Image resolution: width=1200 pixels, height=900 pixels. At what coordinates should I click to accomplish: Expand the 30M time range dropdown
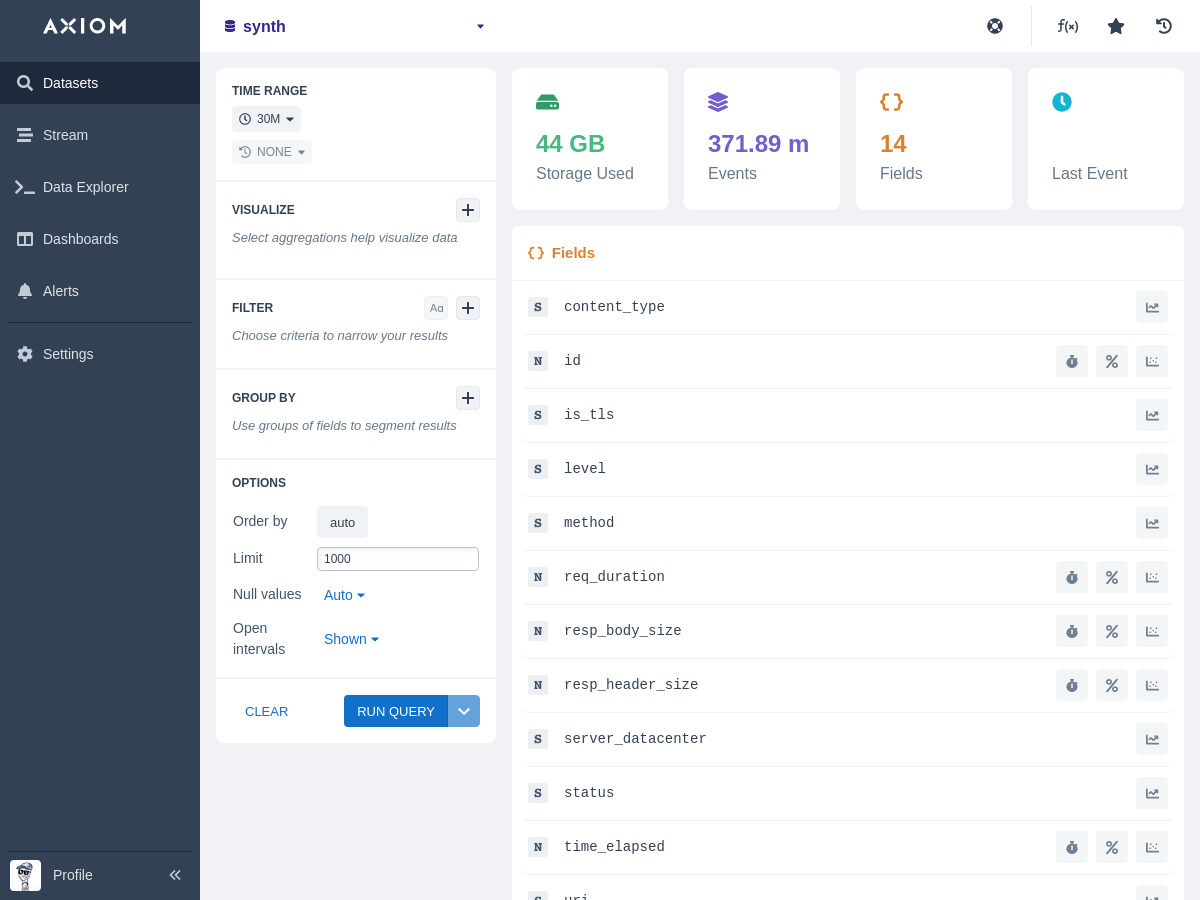pyautogui.click(x=267, y=119)
